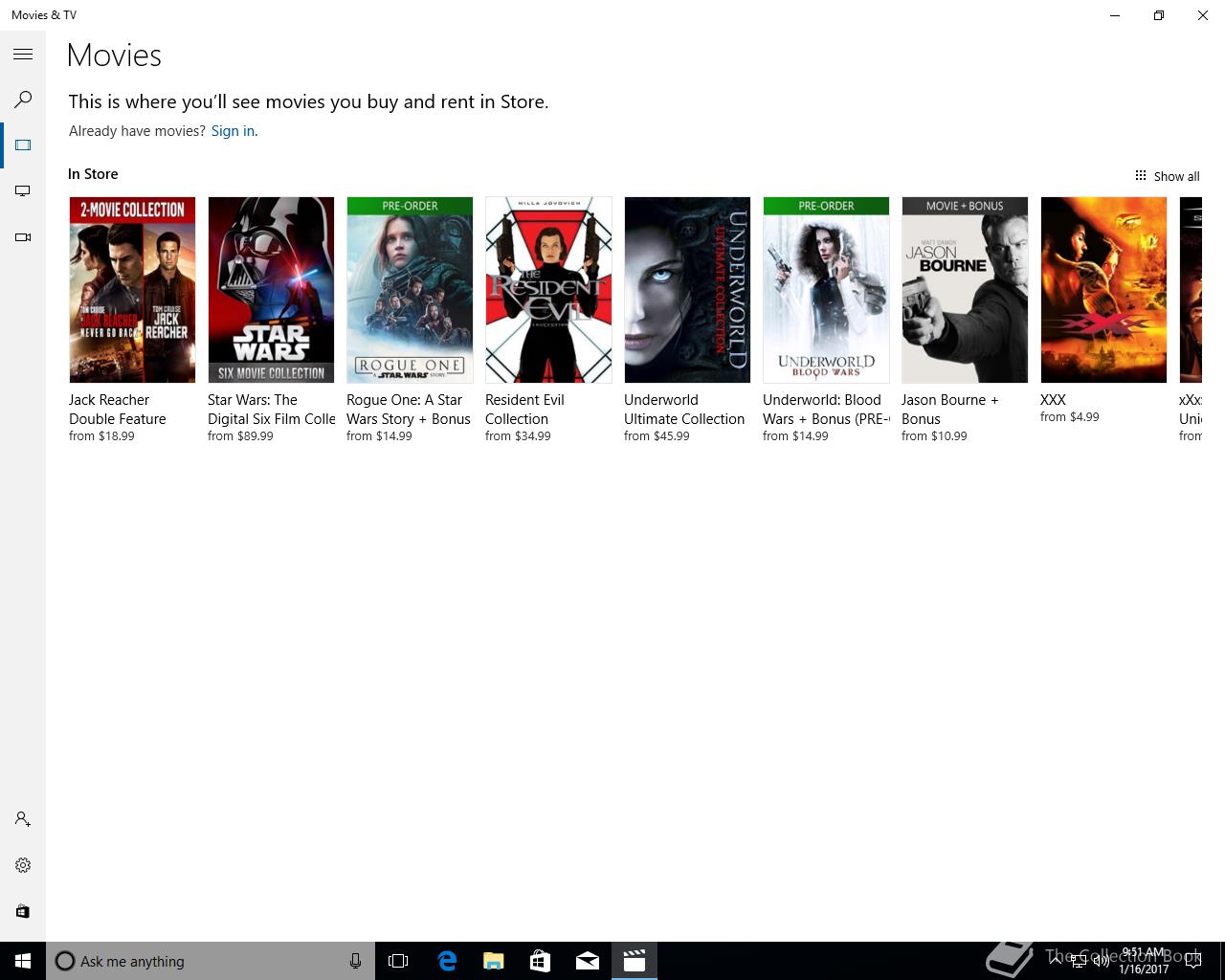This screenshot has width=1225, height=980.
Task: Open Jason Bourne Movie + Bonus poster
Action: pyautogui.click(x=965, y=290)
